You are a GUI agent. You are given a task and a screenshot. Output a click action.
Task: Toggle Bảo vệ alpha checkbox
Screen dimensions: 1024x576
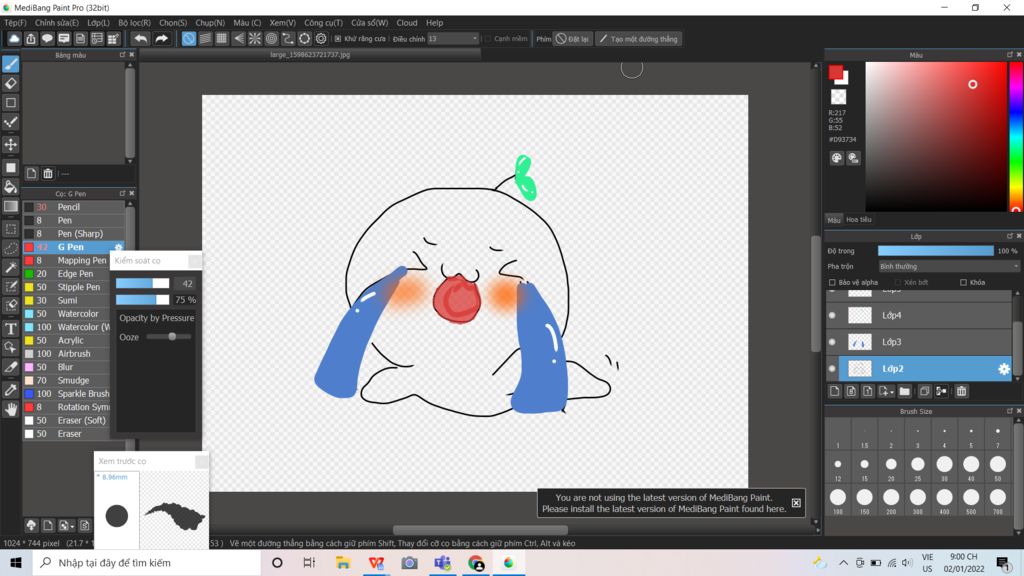(832, 282)
